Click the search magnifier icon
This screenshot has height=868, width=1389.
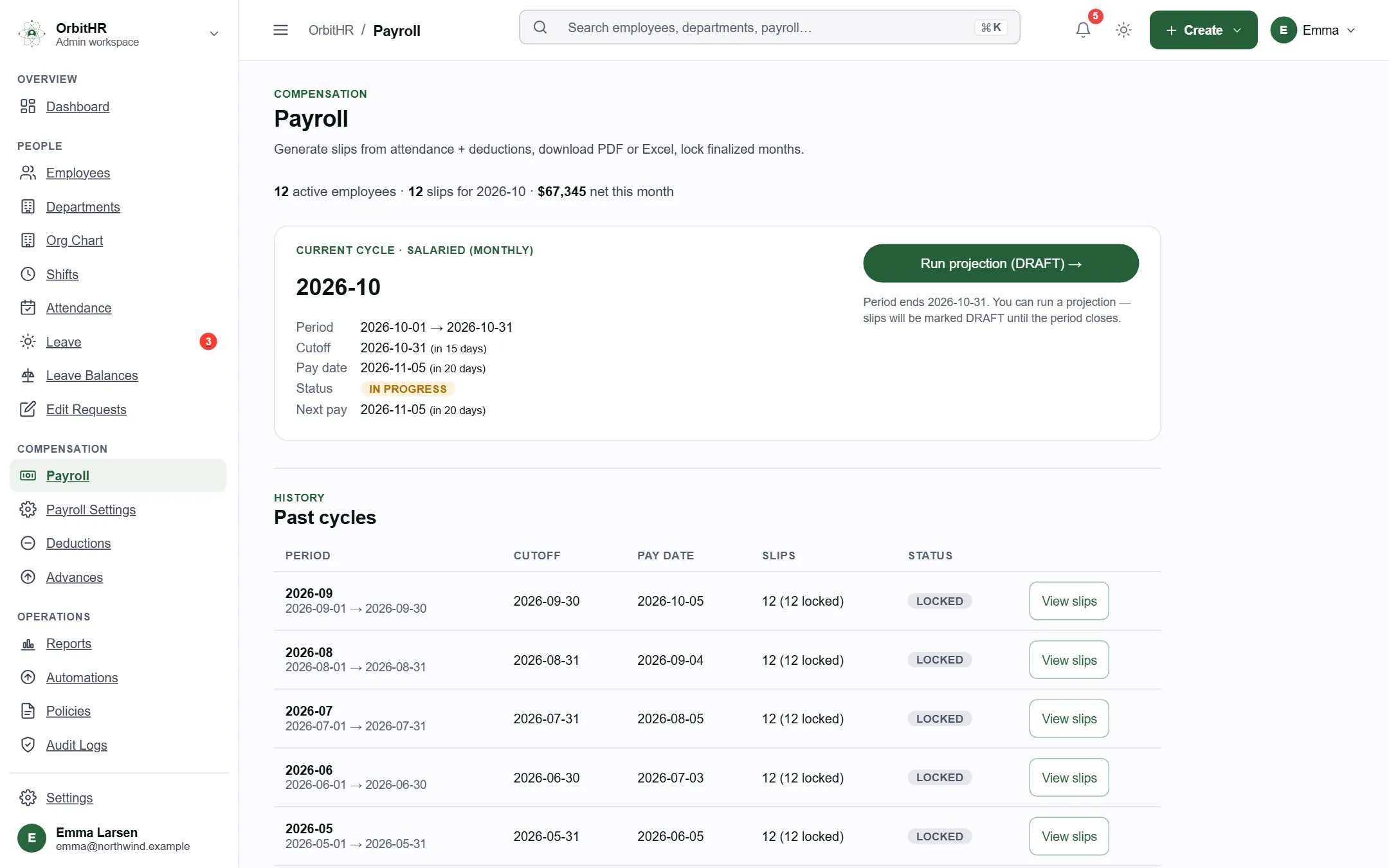[540, 27]
